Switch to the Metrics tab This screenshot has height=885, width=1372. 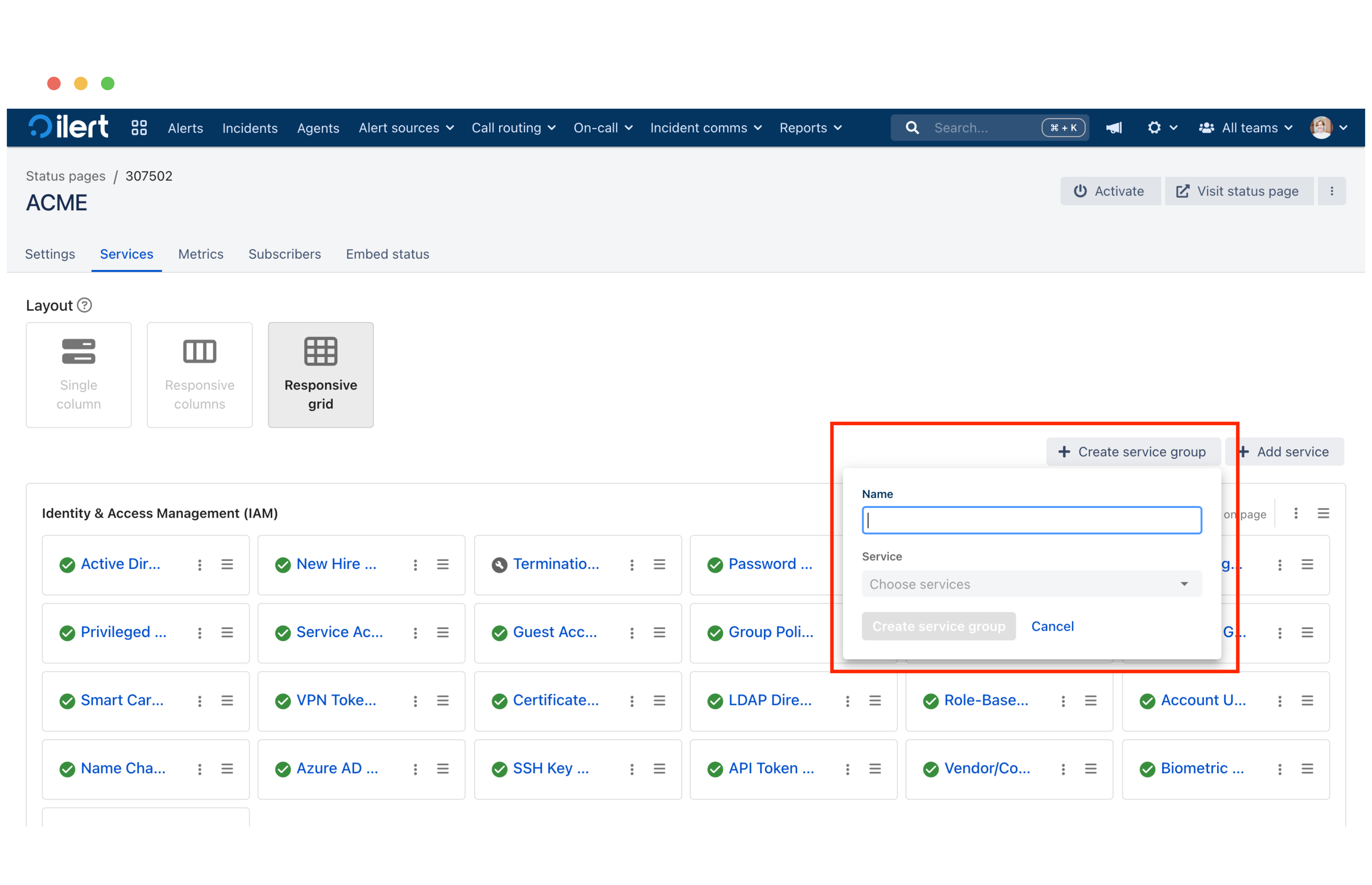tap(200, 254)
